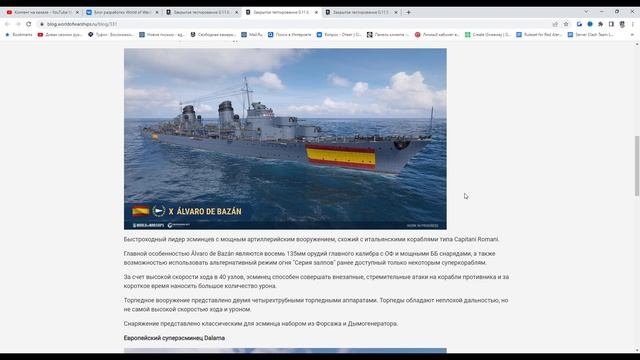
Task: Click the blue circle extension icon
Action: (x=590, y=24)
